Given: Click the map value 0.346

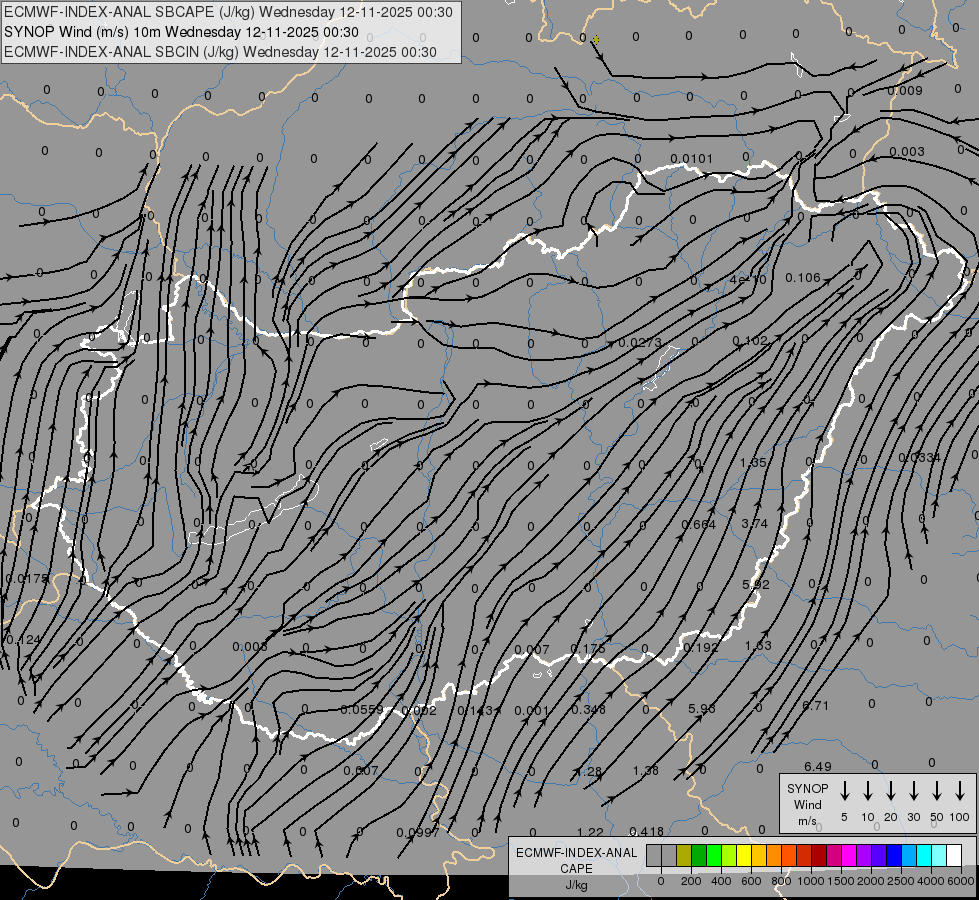Looking at the screenshot, I should [588, 710].
